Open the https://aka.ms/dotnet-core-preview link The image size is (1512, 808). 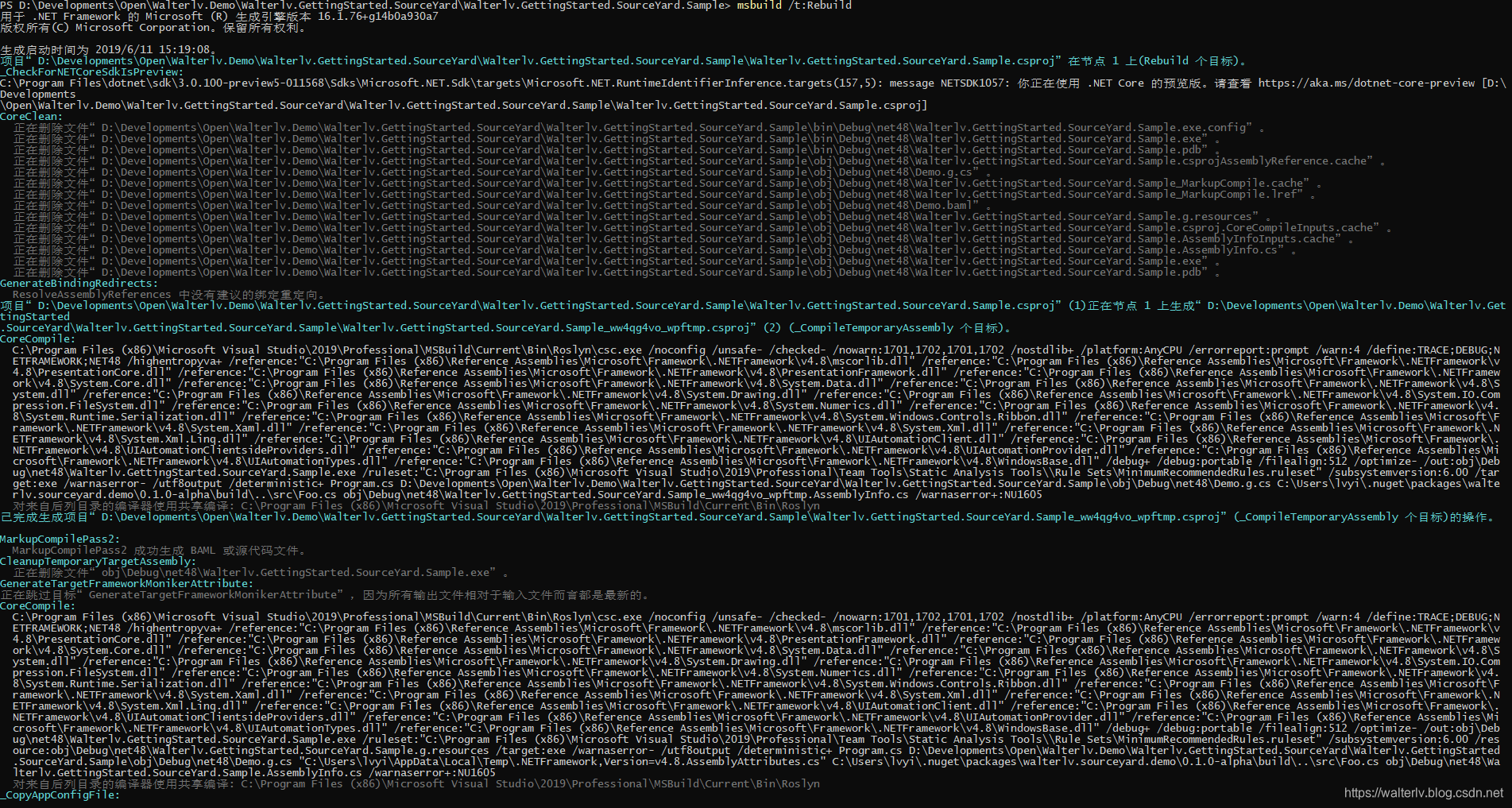[x=1367, y=83]
